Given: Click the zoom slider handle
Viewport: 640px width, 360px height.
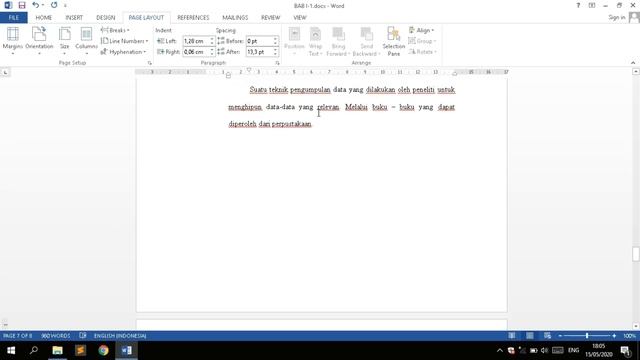Looking at the screenshot, I should (x=587, y=336).
